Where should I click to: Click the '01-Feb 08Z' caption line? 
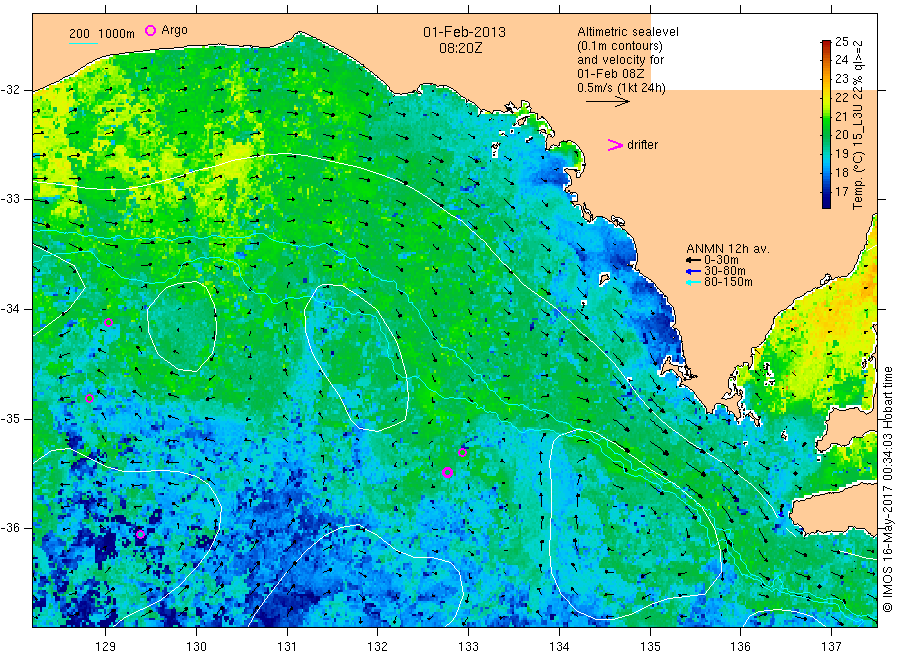[x=611, y=74]
